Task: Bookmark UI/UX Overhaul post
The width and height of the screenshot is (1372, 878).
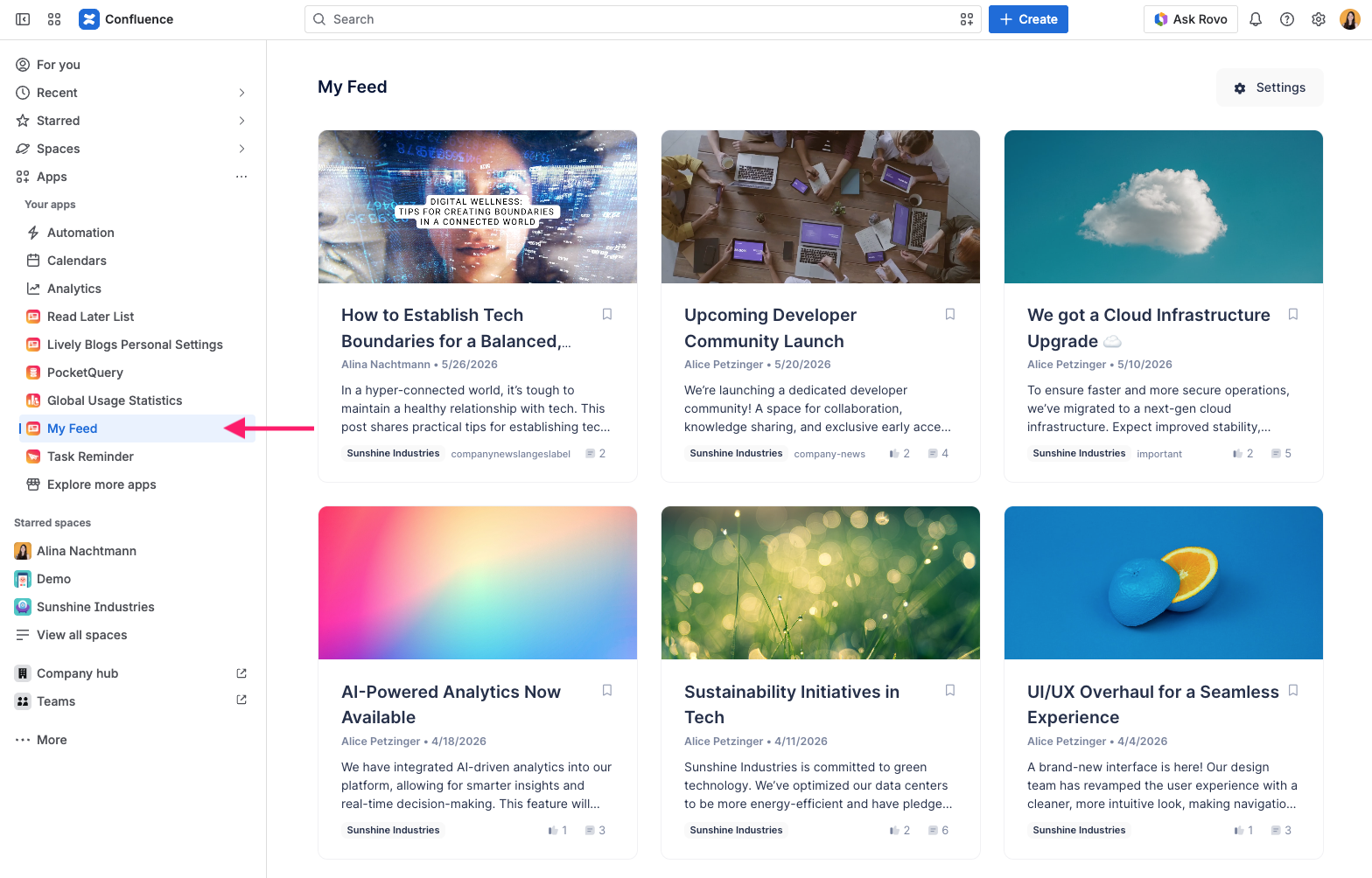Action: 1293,690
